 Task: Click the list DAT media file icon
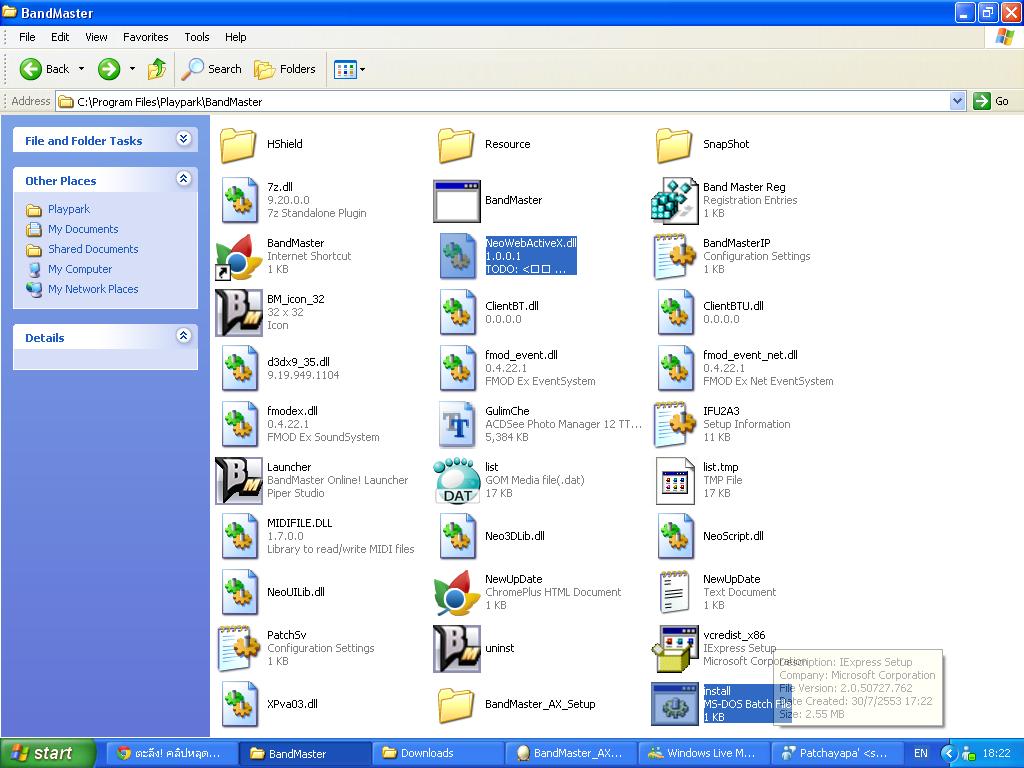[x=457, y=480]
